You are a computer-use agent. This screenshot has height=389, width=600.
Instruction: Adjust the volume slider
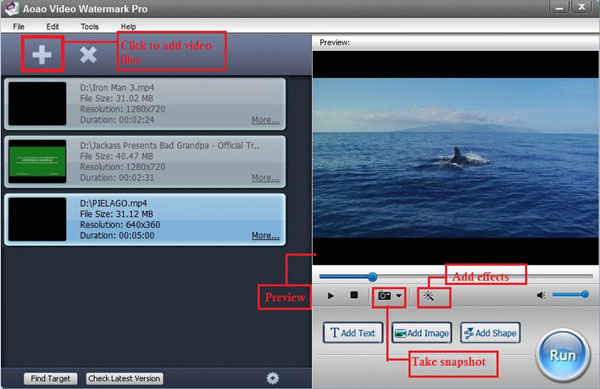(x=571, y=295)
